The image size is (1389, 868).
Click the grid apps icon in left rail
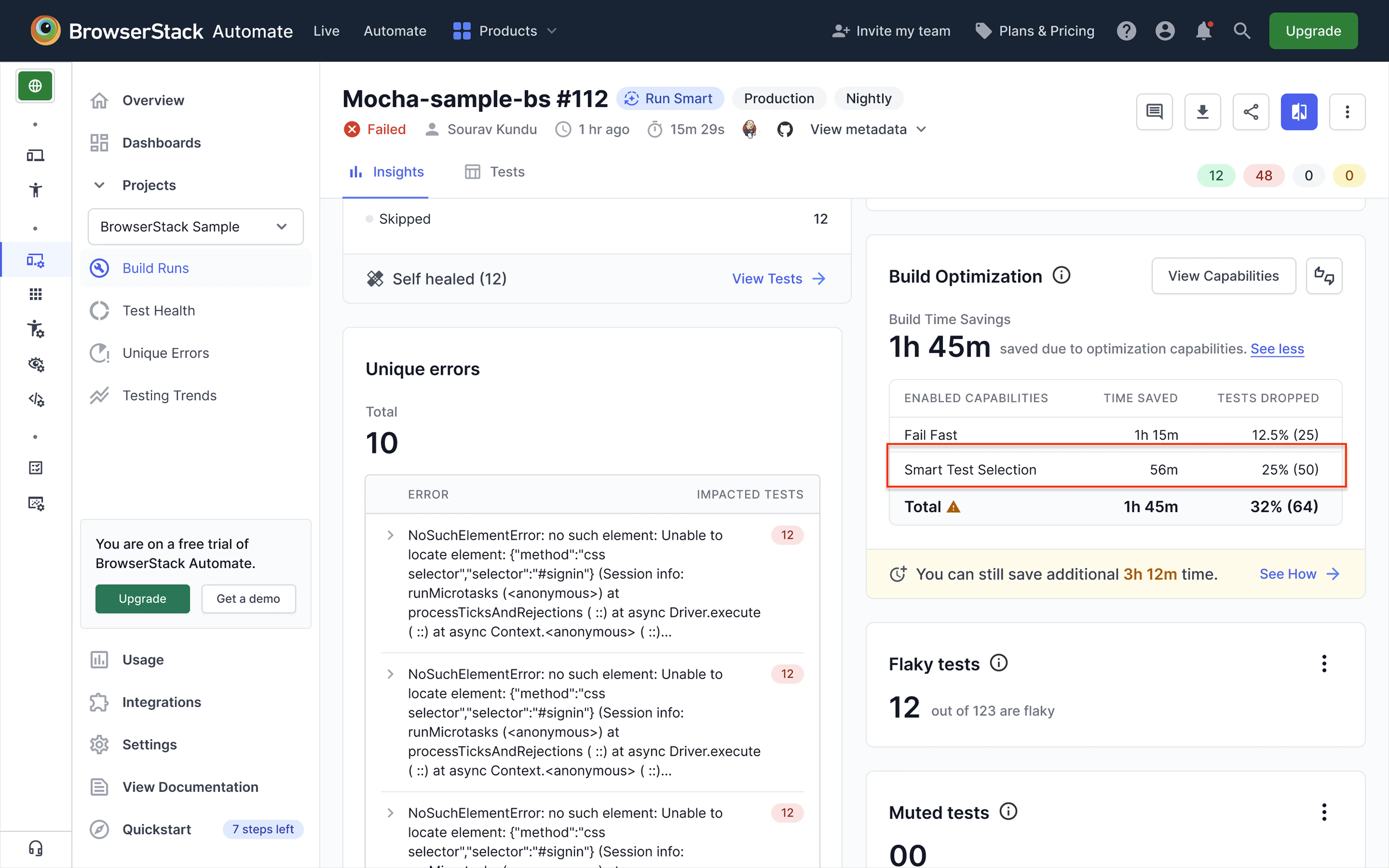[36, 294]
